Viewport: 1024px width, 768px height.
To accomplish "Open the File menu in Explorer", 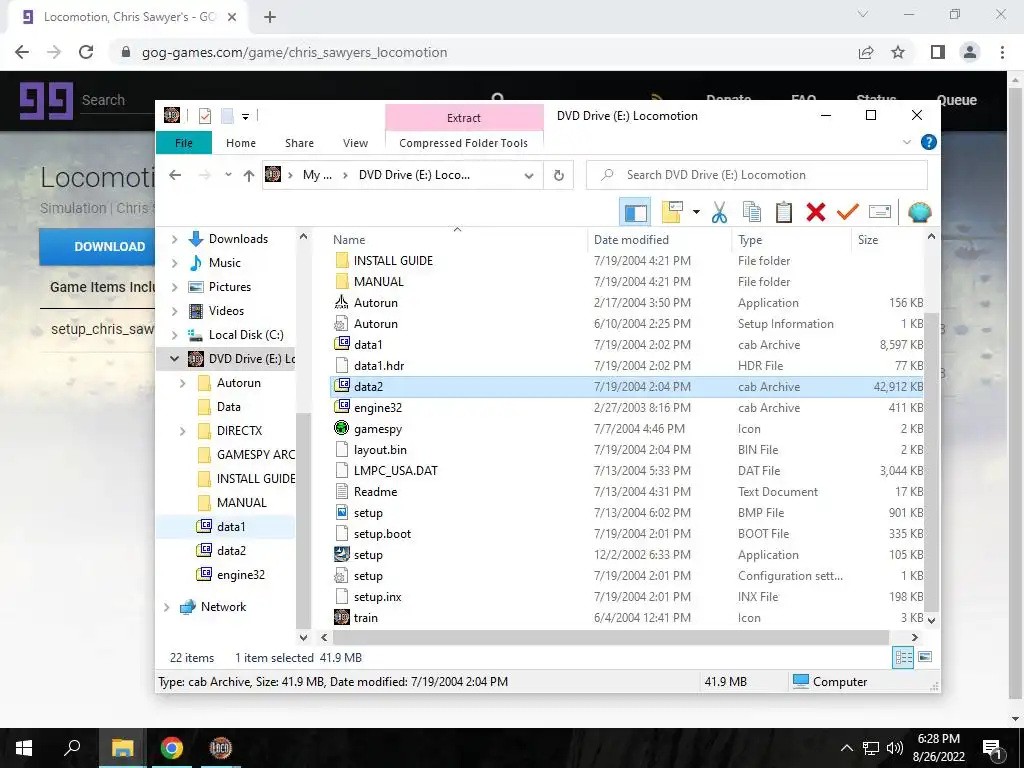I will (184, 143).
